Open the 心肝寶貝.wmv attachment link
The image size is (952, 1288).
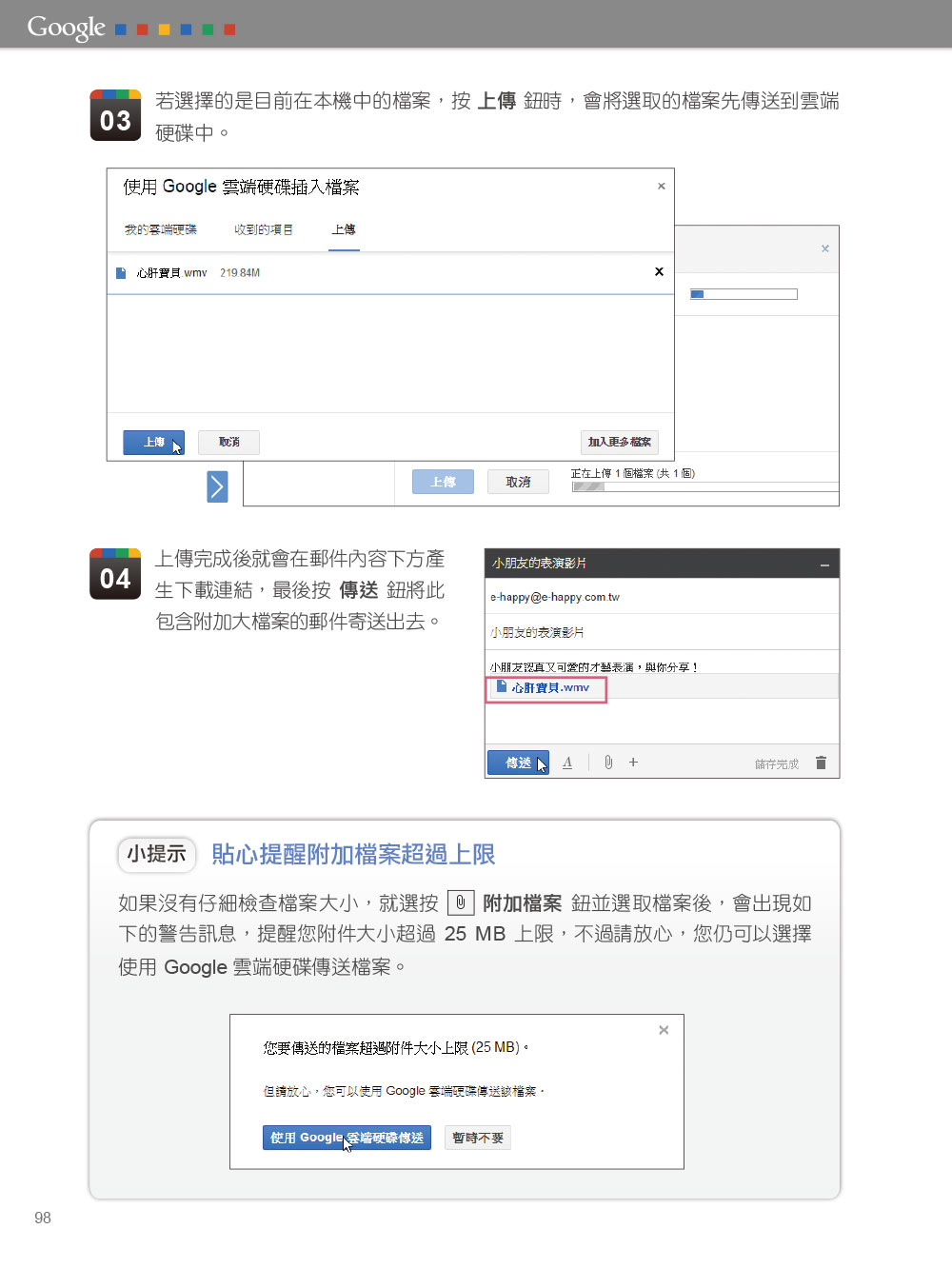pos(550,687)
